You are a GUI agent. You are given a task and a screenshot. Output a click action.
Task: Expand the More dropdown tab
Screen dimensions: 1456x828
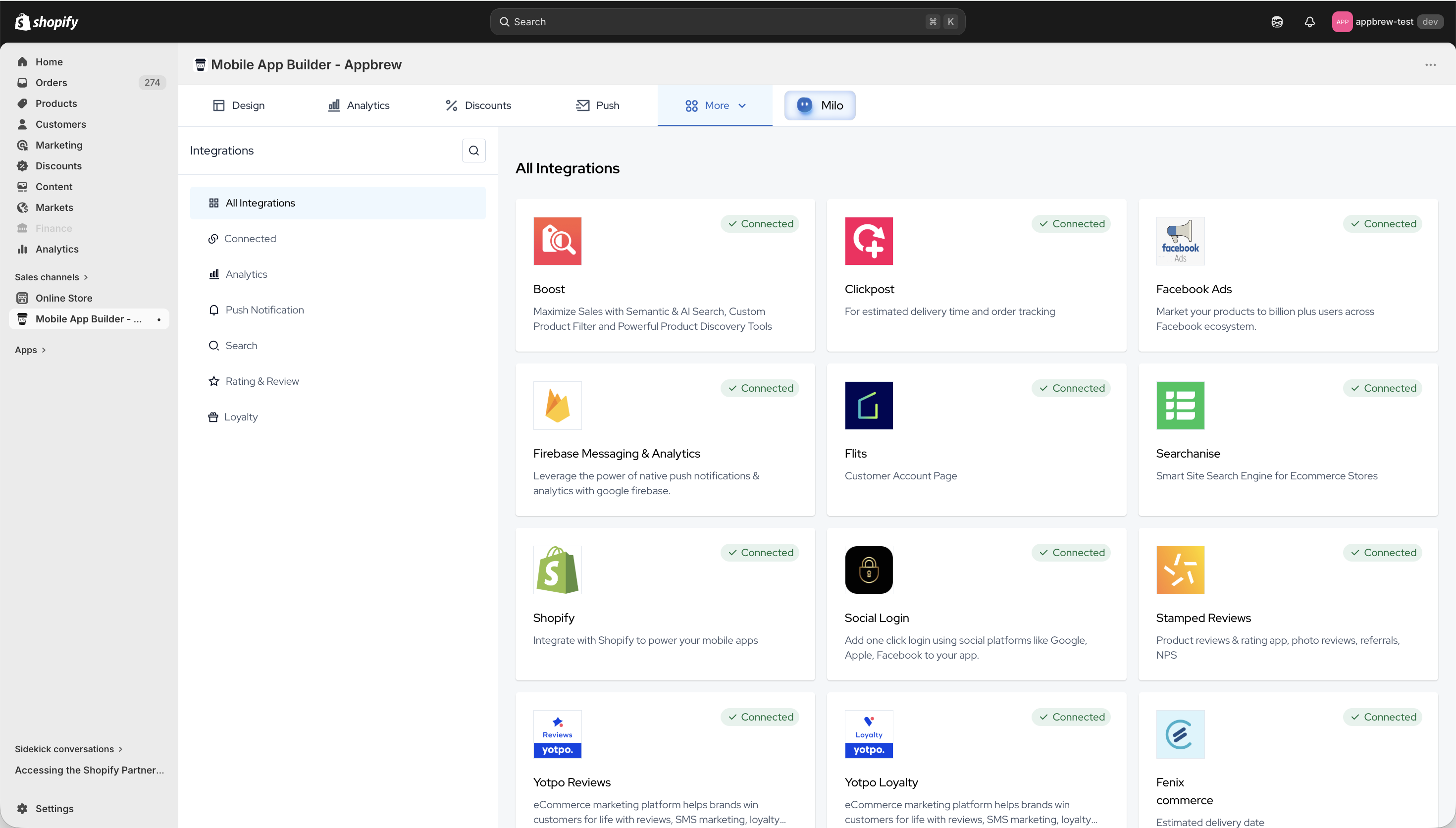click(715, 106)
